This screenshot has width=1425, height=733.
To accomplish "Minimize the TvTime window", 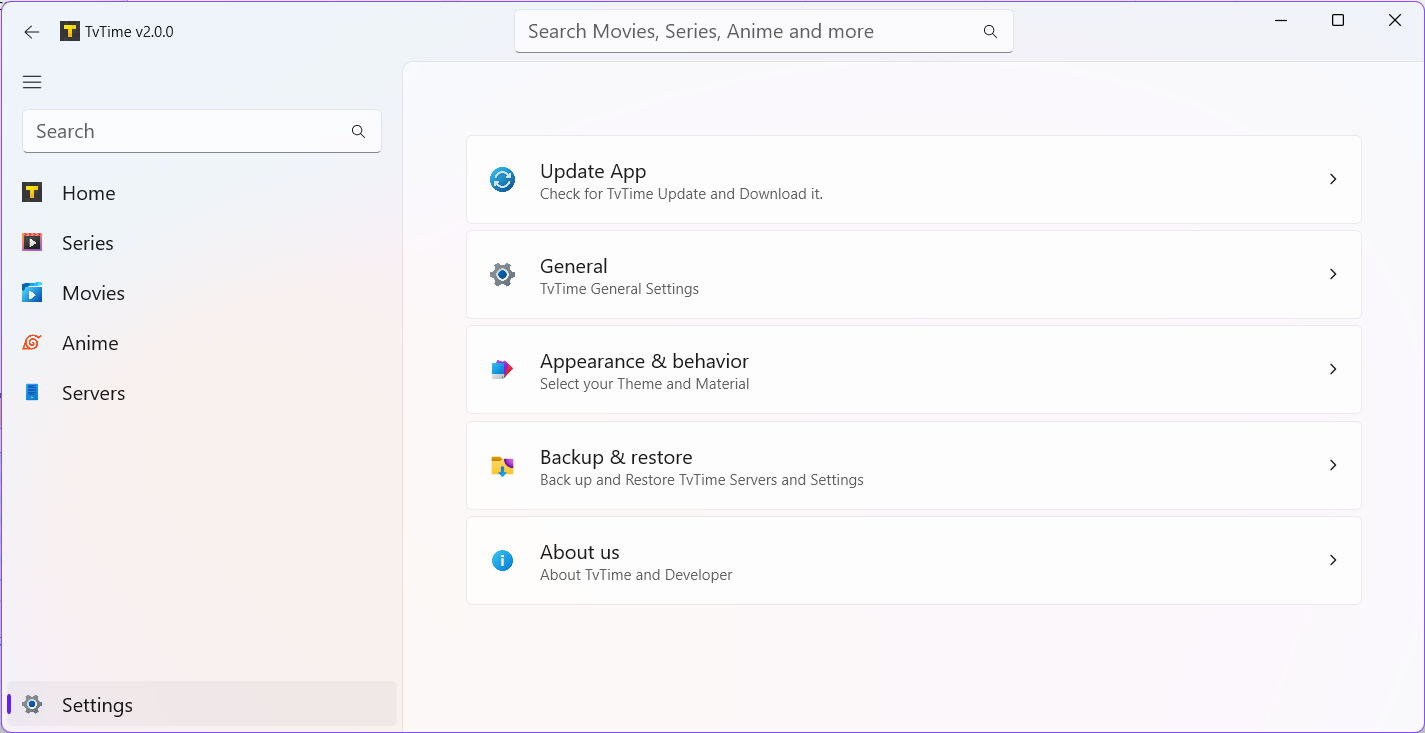I will coord(1281,20).
